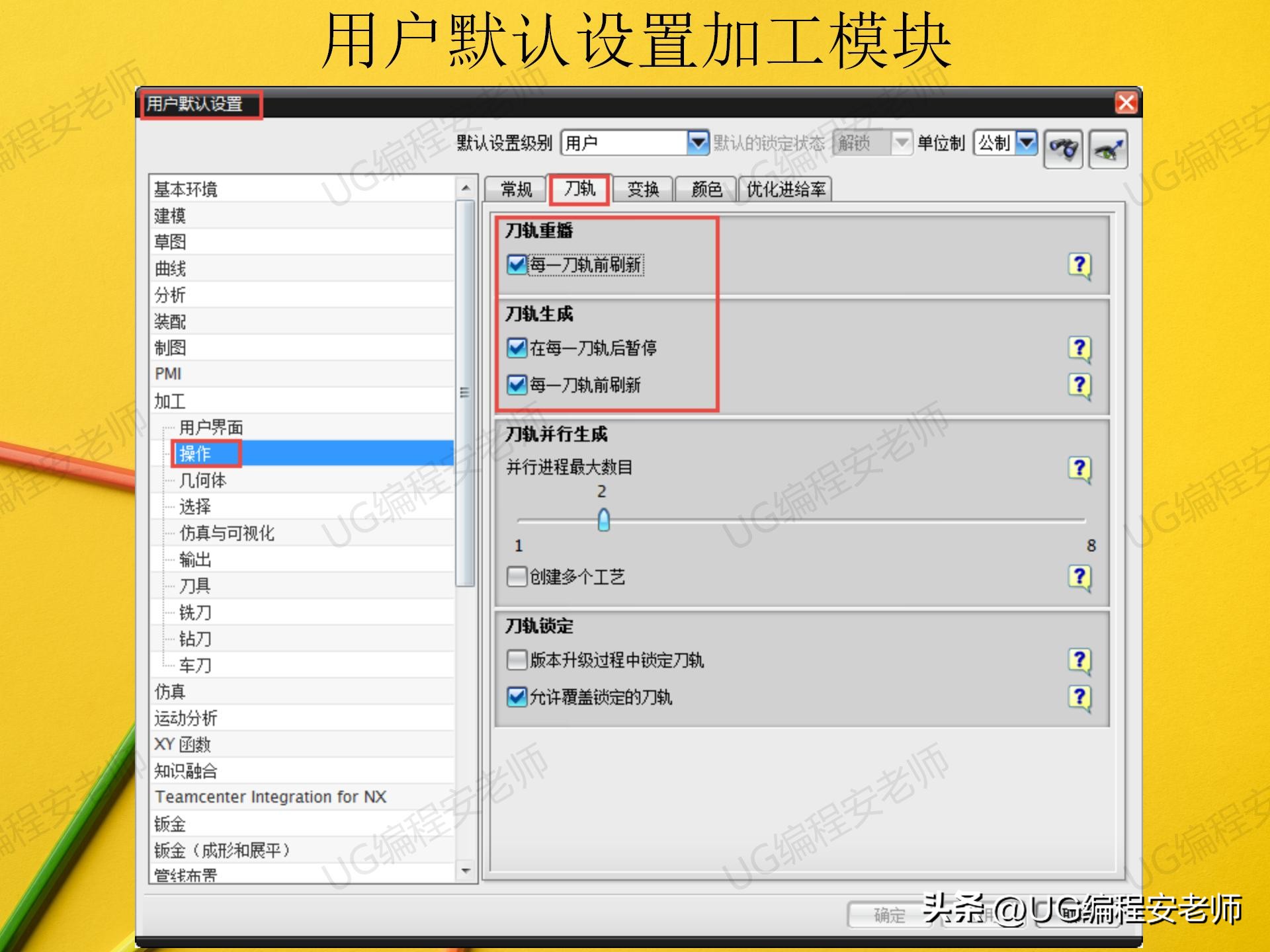Open help for 每一刀轨前刷新 option
The height and width of the screenshot is (952, 1270).
coord(1079,265)
